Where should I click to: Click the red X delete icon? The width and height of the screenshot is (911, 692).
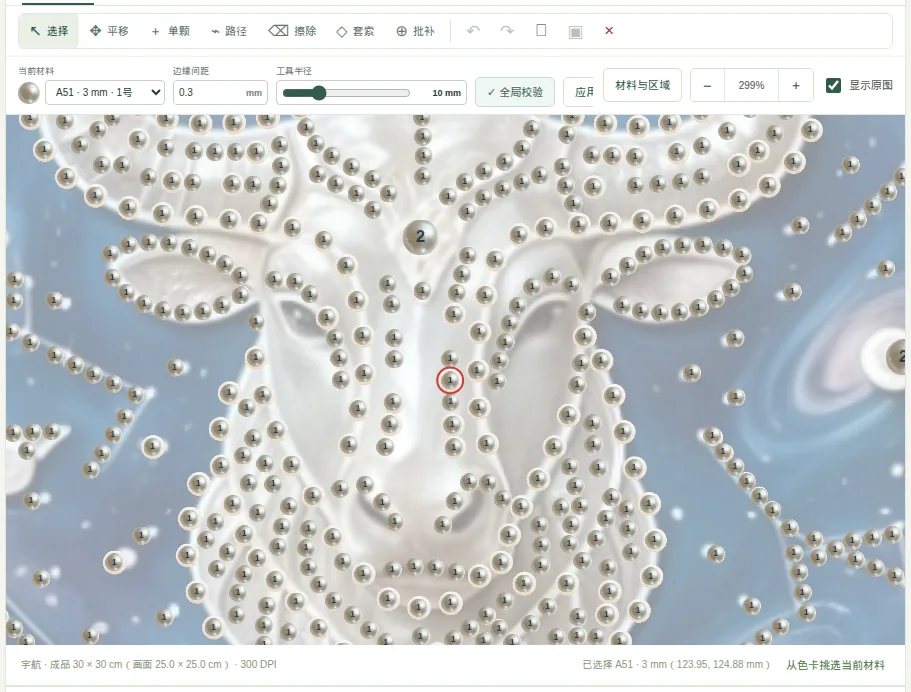tap(609, 30)
